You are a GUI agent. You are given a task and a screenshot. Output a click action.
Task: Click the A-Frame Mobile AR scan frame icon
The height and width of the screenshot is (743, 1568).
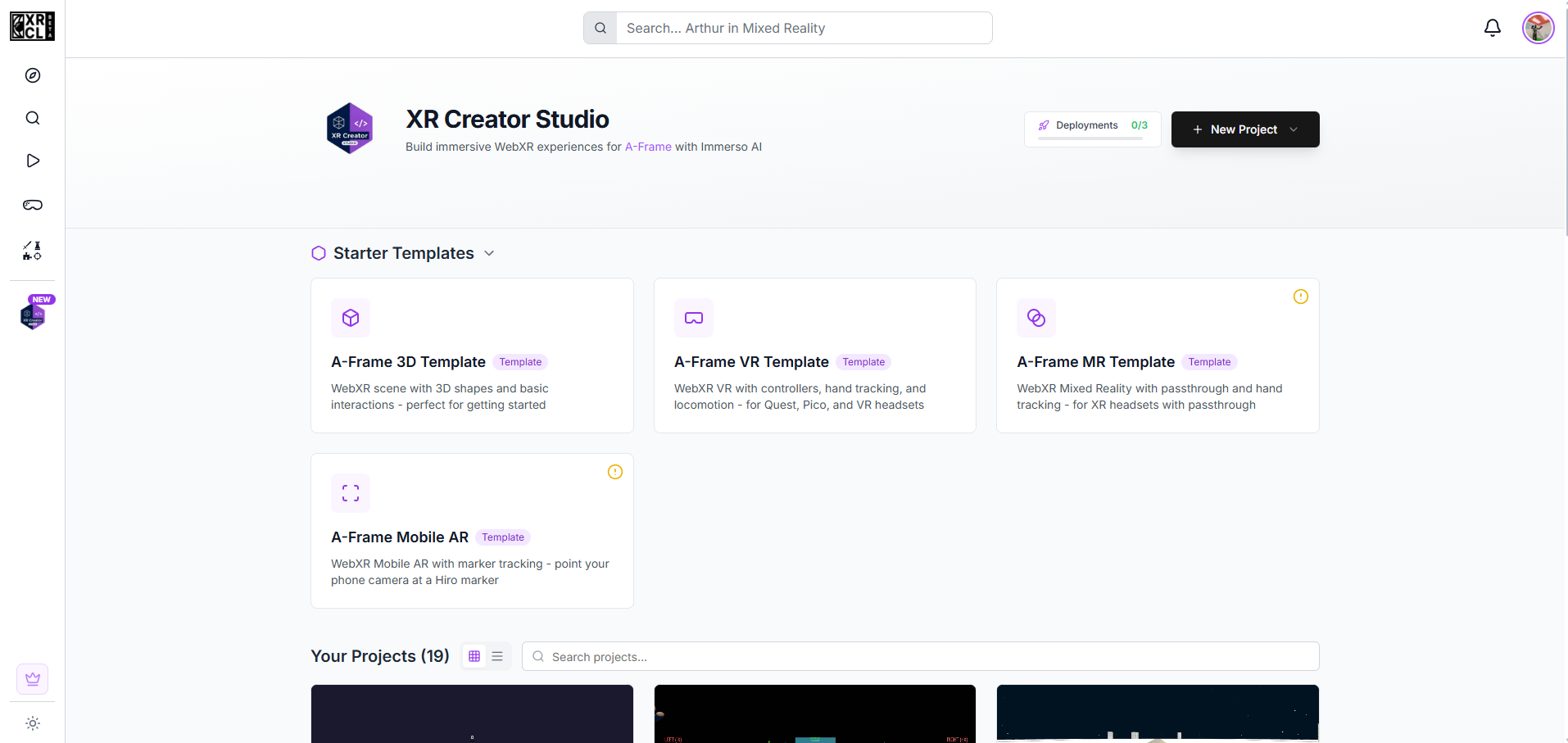(x=351, y=493)
